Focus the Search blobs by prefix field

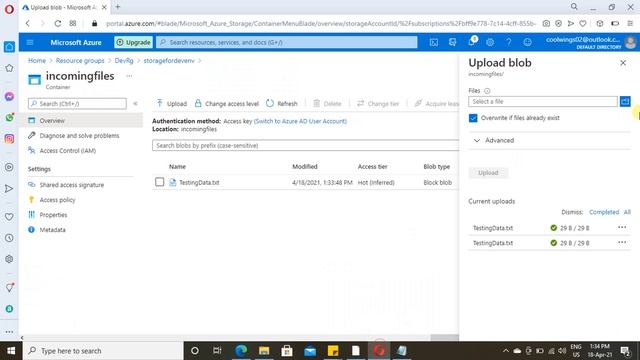tap(305, 145)
